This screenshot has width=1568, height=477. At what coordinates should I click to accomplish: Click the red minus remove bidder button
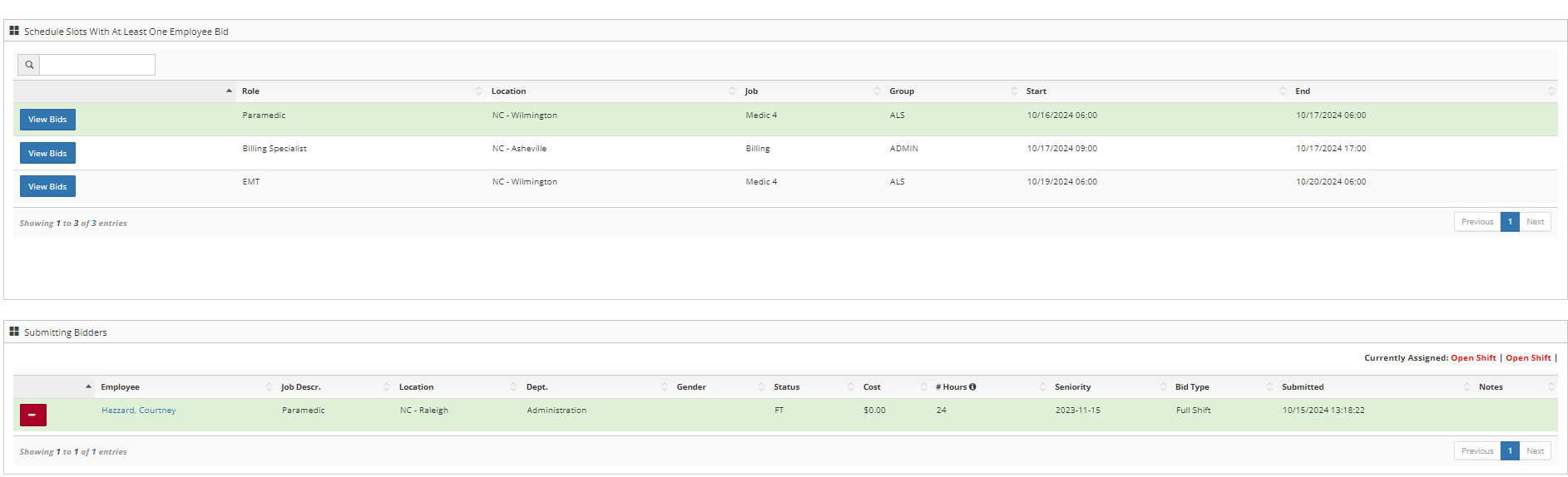[x=32, y=415]
